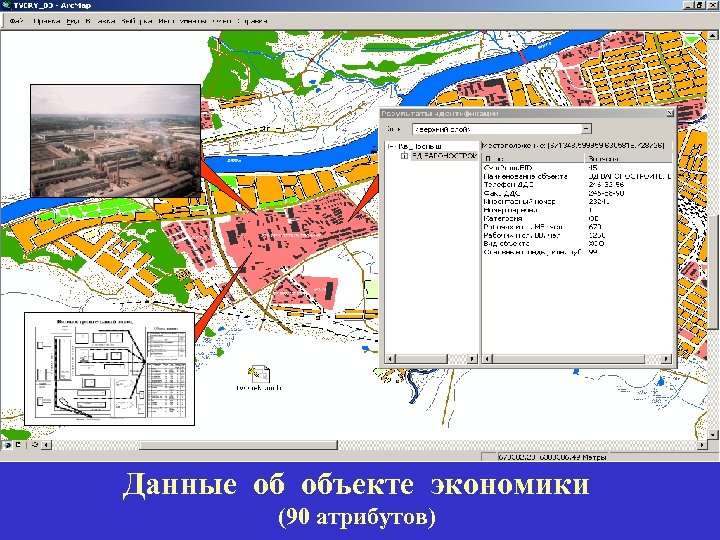Click the map horizontal scrollbar thumb
The height and width of the screenshot is (540, 720).
(238, 445)
